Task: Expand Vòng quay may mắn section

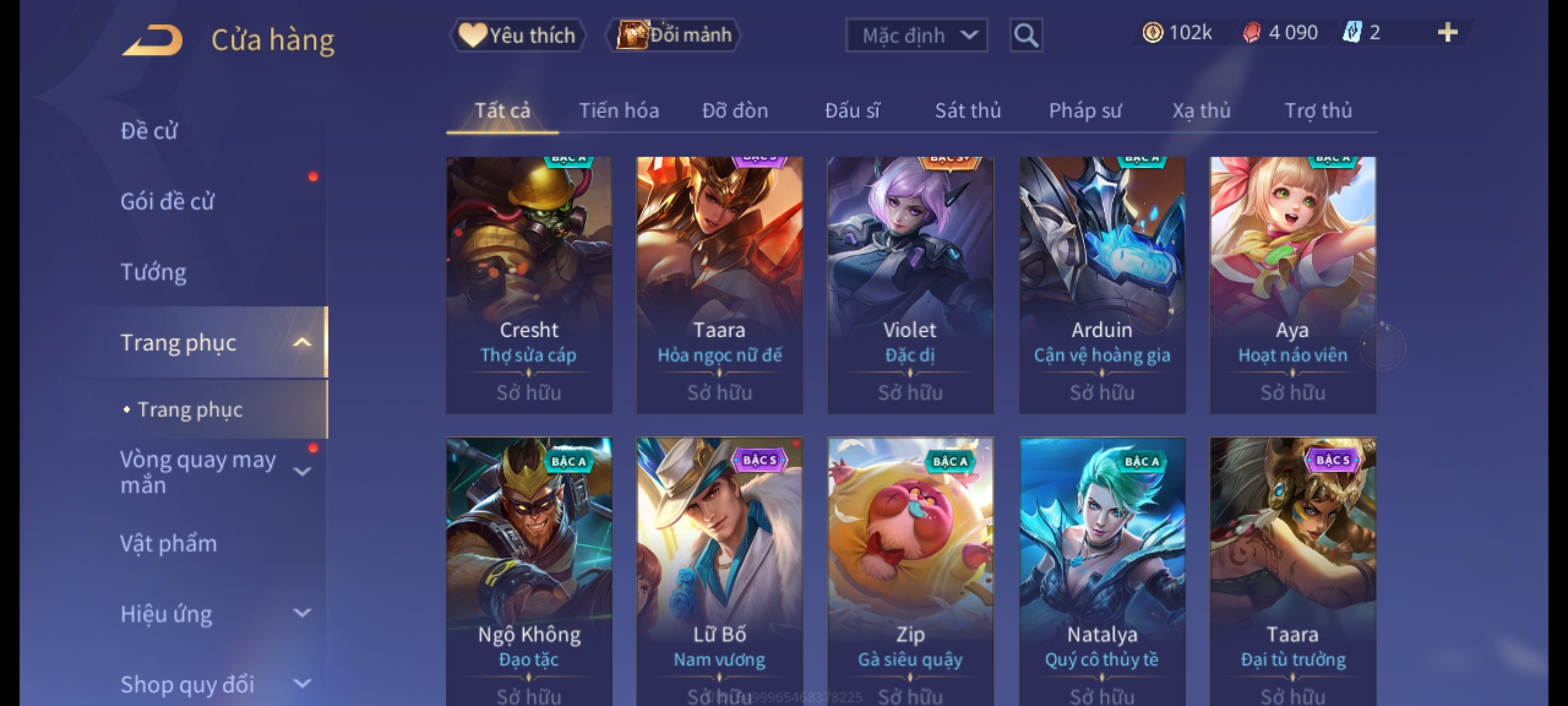Action: [x=302, y=471]
